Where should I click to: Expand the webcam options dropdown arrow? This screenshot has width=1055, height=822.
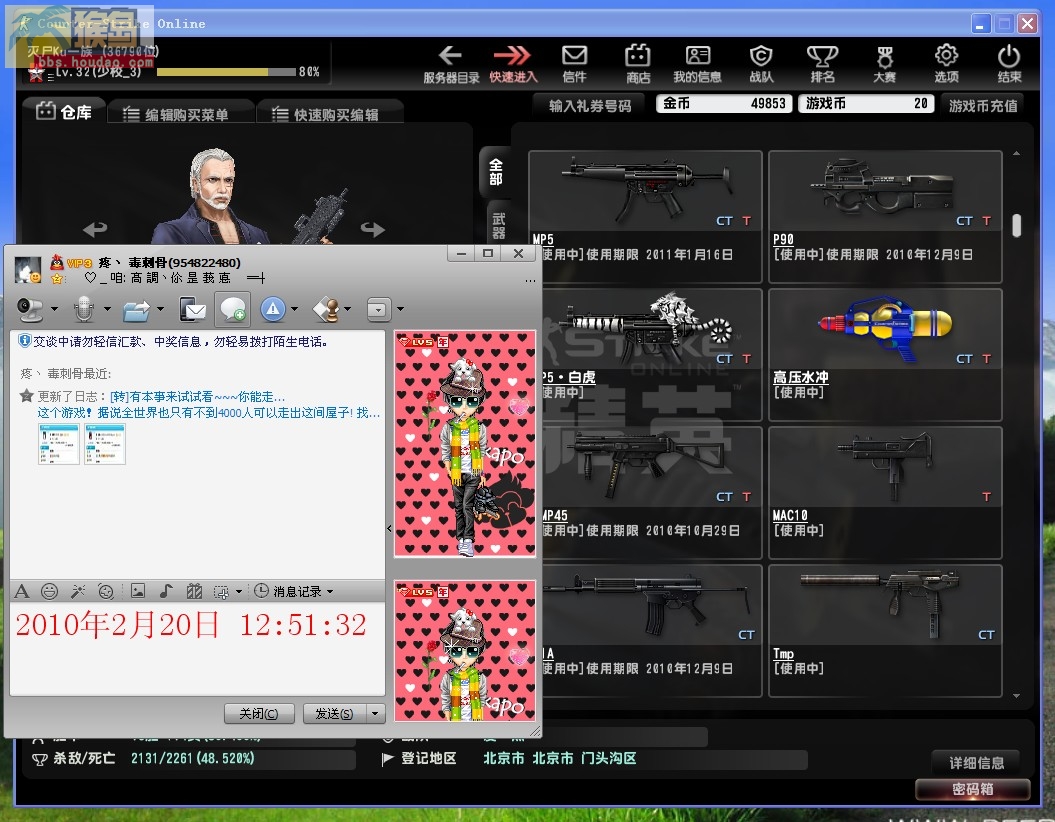[54, 309]
